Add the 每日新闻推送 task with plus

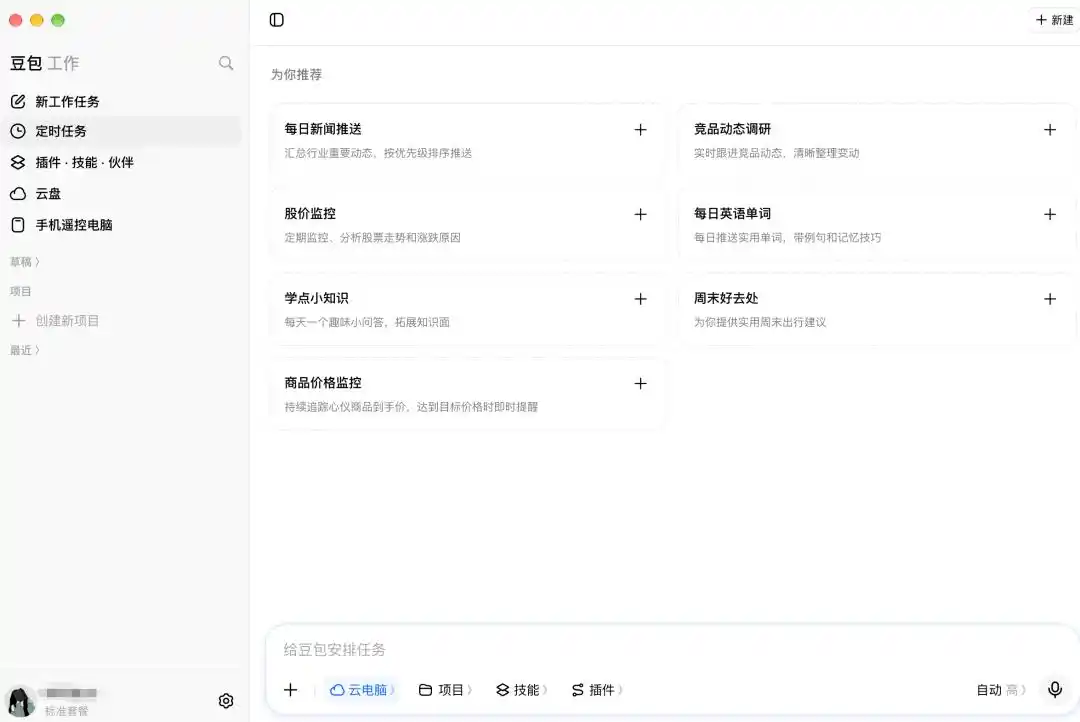pyautogui.click(x=641, y=130)
